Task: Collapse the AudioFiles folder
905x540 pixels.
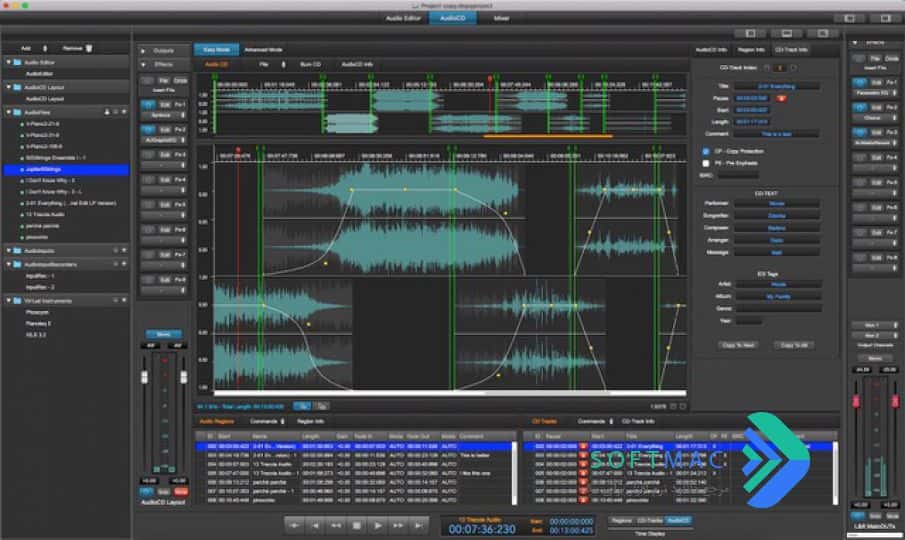Action: coord(9,112)
